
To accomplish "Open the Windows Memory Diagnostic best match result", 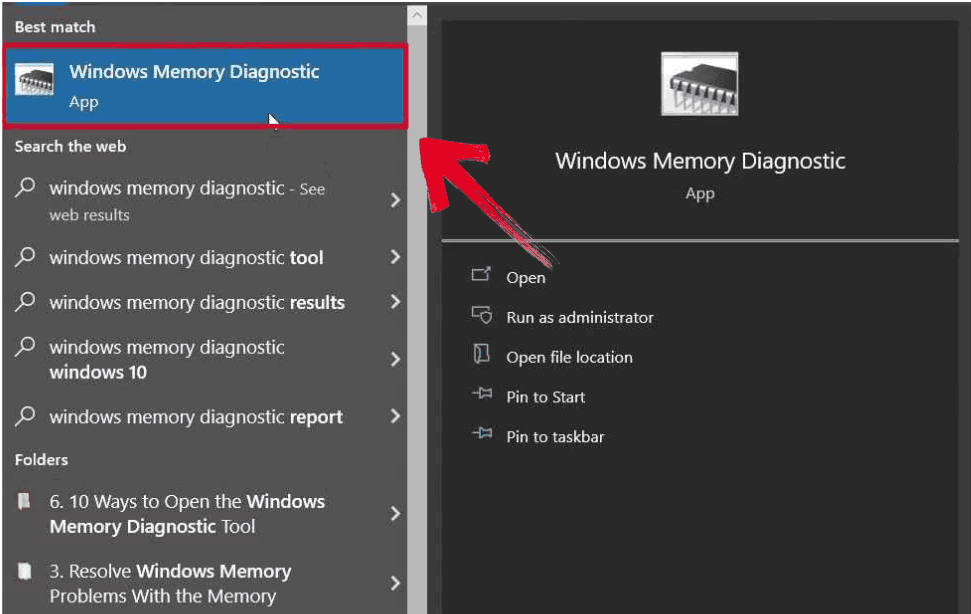I will click(x=206, y=86).
